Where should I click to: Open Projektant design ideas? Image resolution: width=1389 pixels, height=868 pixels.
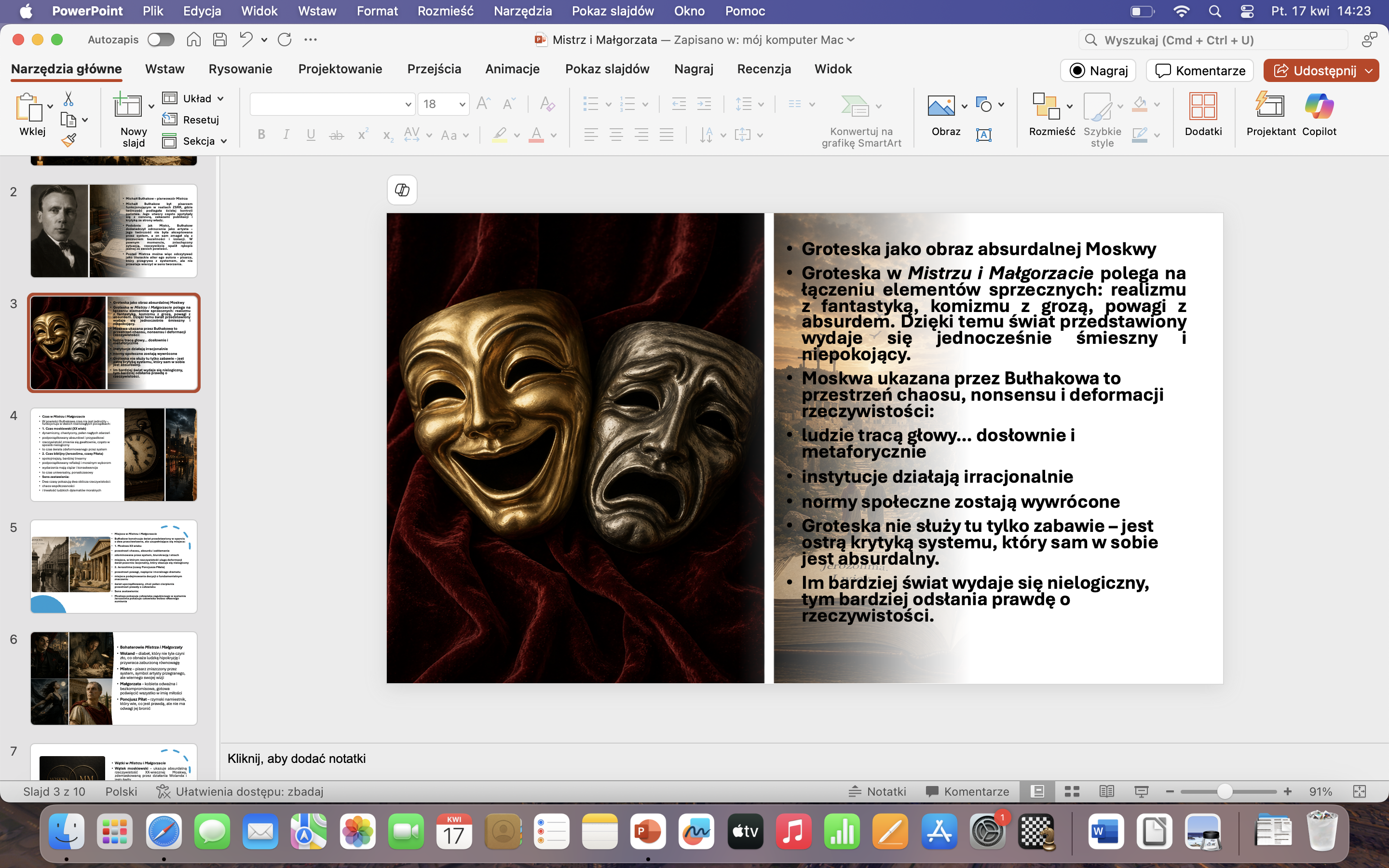tap(1270, 114)
